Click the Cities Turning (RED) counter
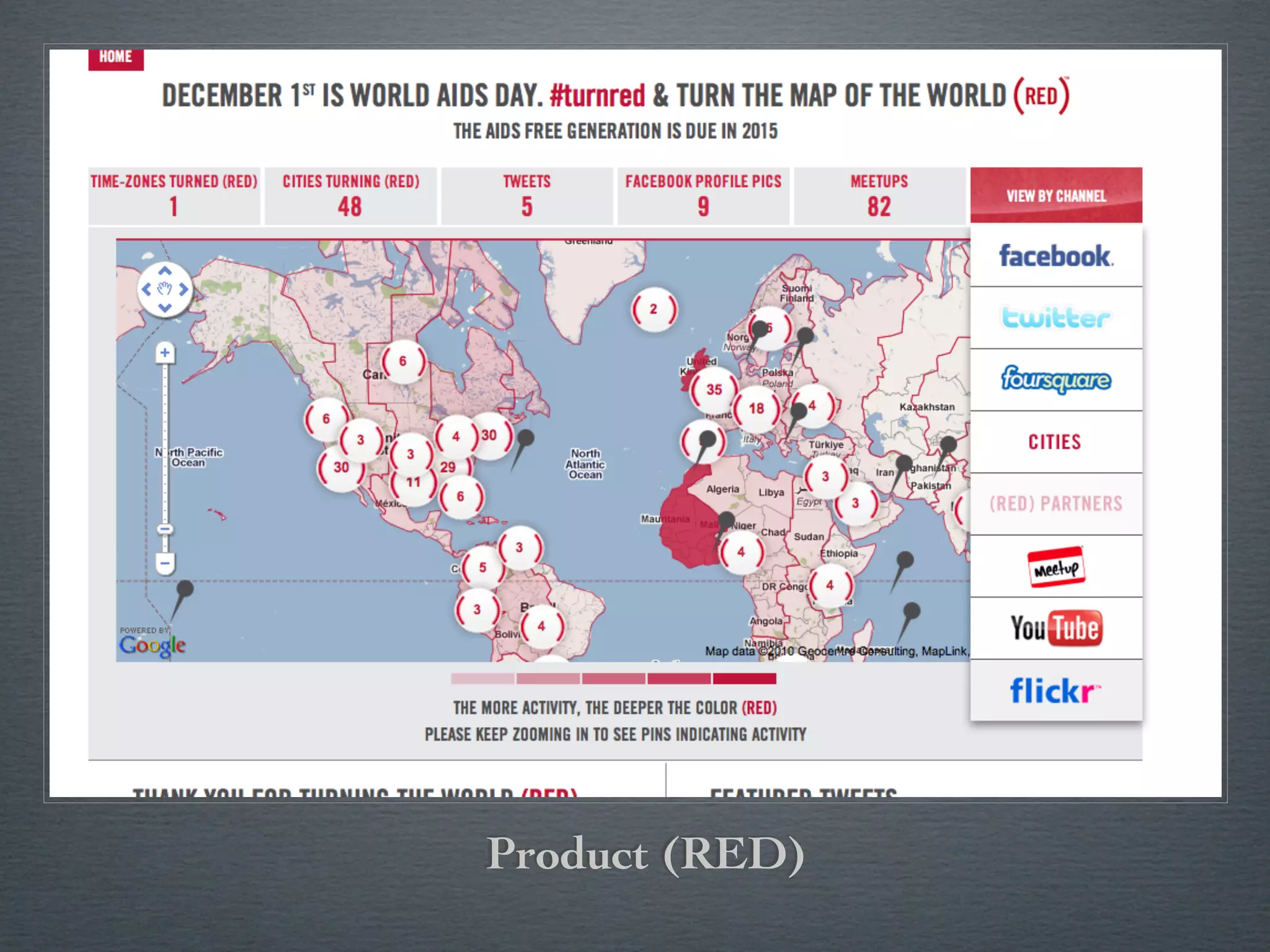The image size is (1270, 952). 350,196
